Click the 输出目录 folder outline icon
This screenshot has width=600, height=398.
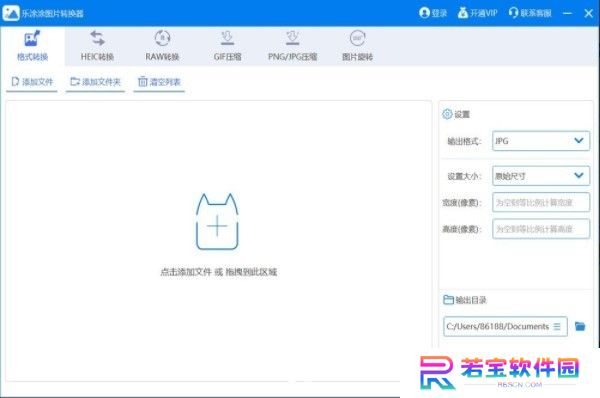coord(448,300)
